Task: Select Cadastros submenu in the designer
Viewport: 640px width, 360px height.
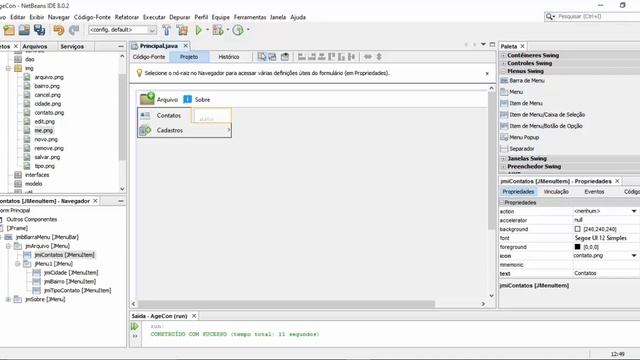Action: (184, 131)
